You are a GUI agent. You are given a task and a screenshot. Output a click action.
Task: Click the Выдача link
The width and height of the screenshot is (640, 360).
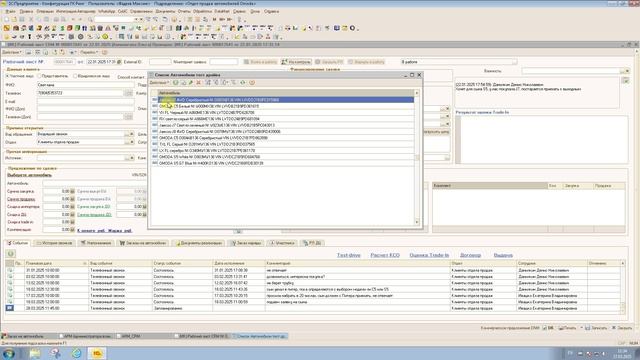pyautogui.click(x=503, y=255)
